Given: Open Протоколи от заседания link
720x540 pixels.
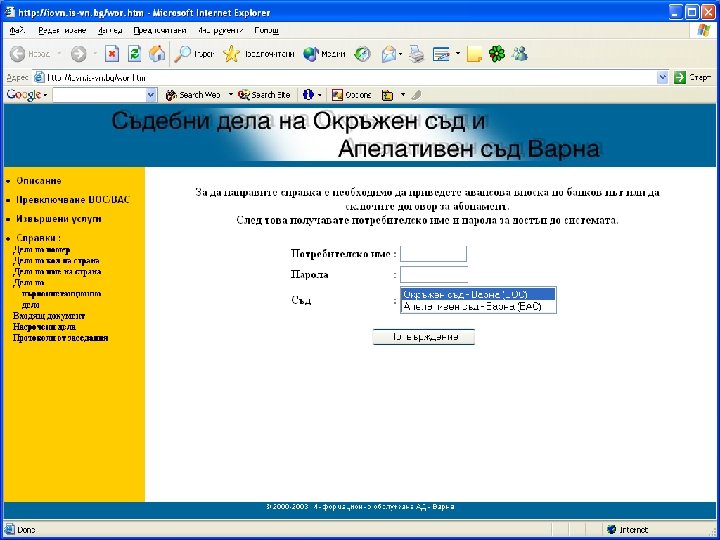Looking at the screenshot, I should pos(60,338).
